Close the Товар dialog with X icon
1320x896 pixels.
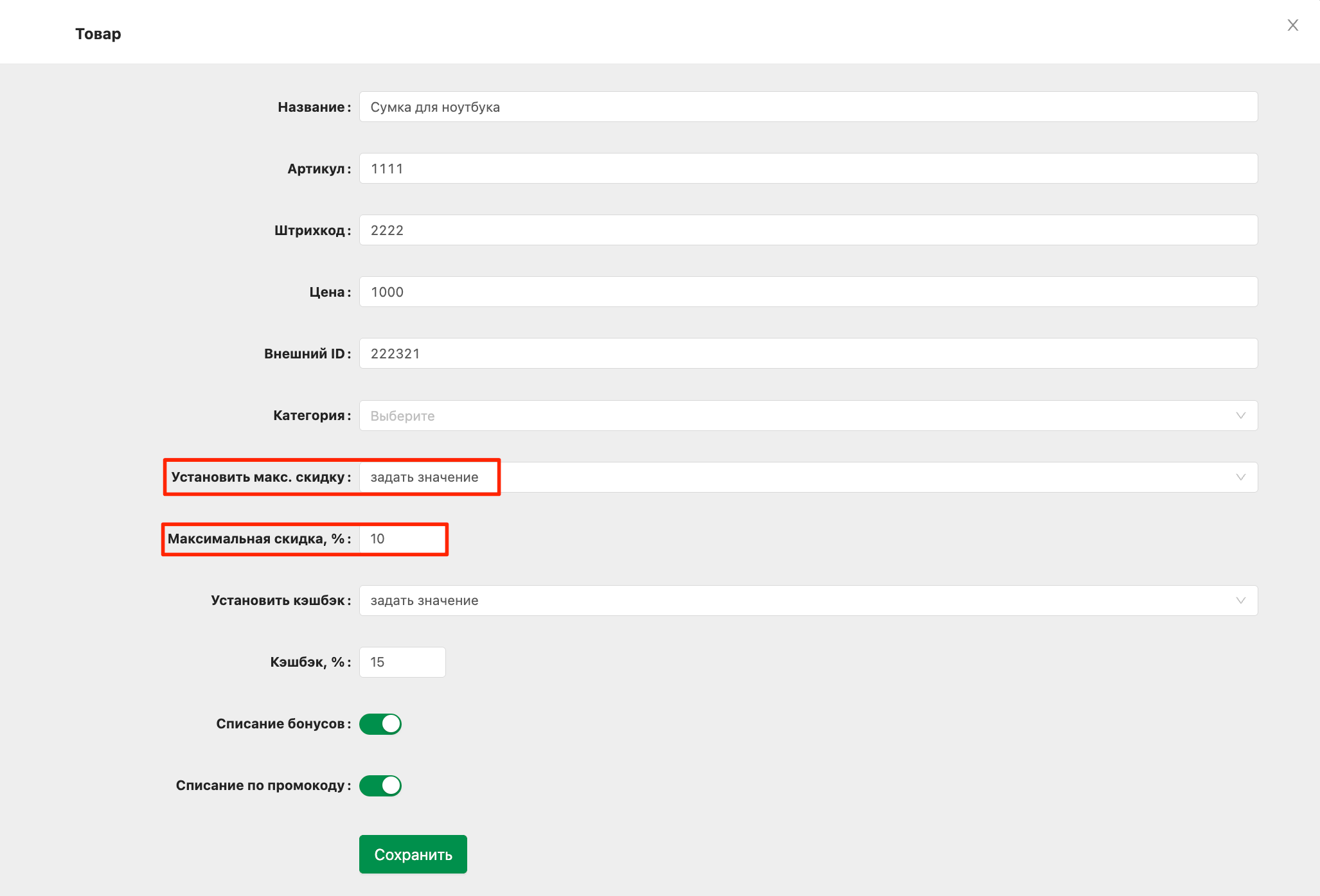(x=1292, y=25)
